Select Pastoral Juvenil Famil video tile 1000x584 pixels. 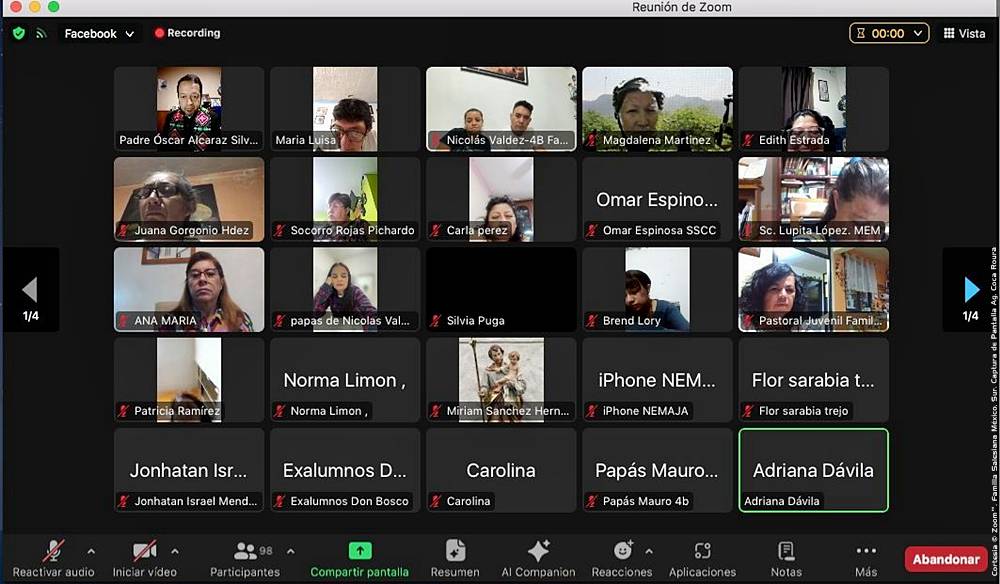click(814, 289)
